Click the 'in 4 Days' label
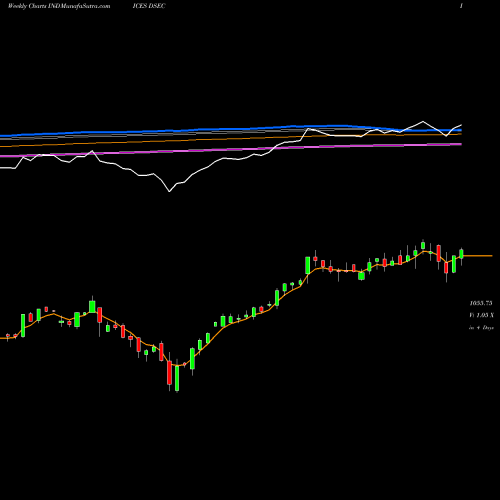The height and width of the screenshot is (500, 500). 481,328
